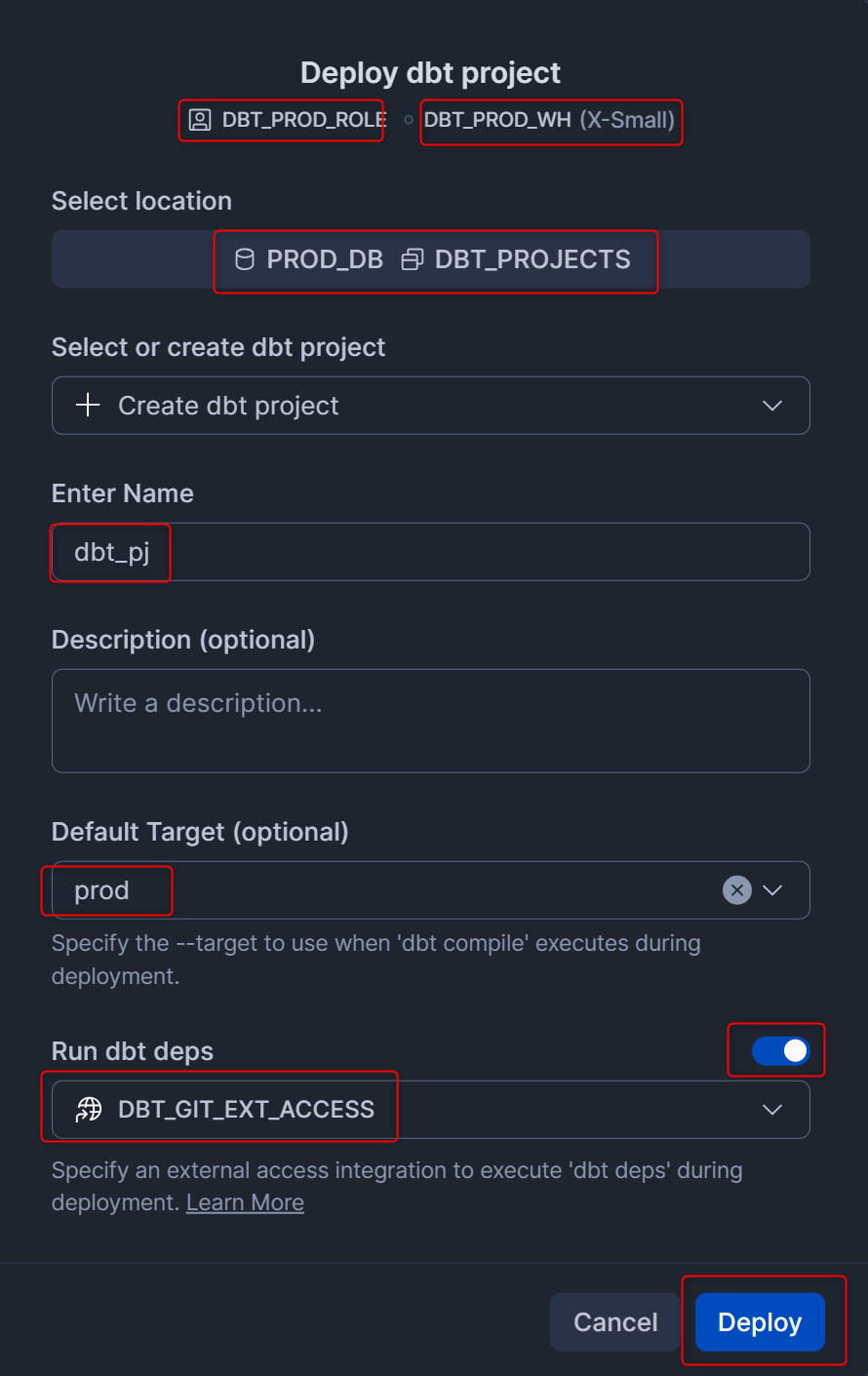Clear the prod default target value
Viewport: 868px width, 1376px height.
click(737, 890)
